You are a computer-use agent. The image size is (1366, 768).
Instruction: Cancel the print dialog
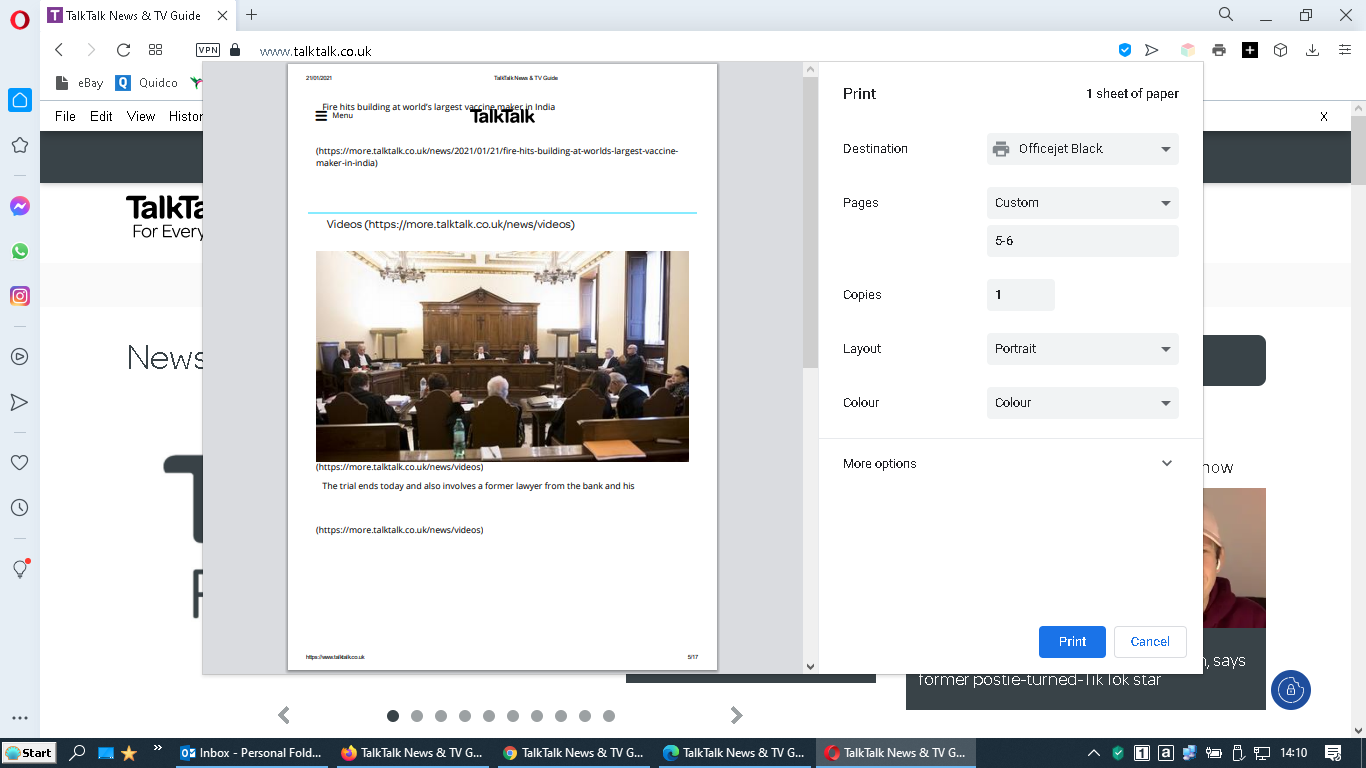tap(1150, 642)
